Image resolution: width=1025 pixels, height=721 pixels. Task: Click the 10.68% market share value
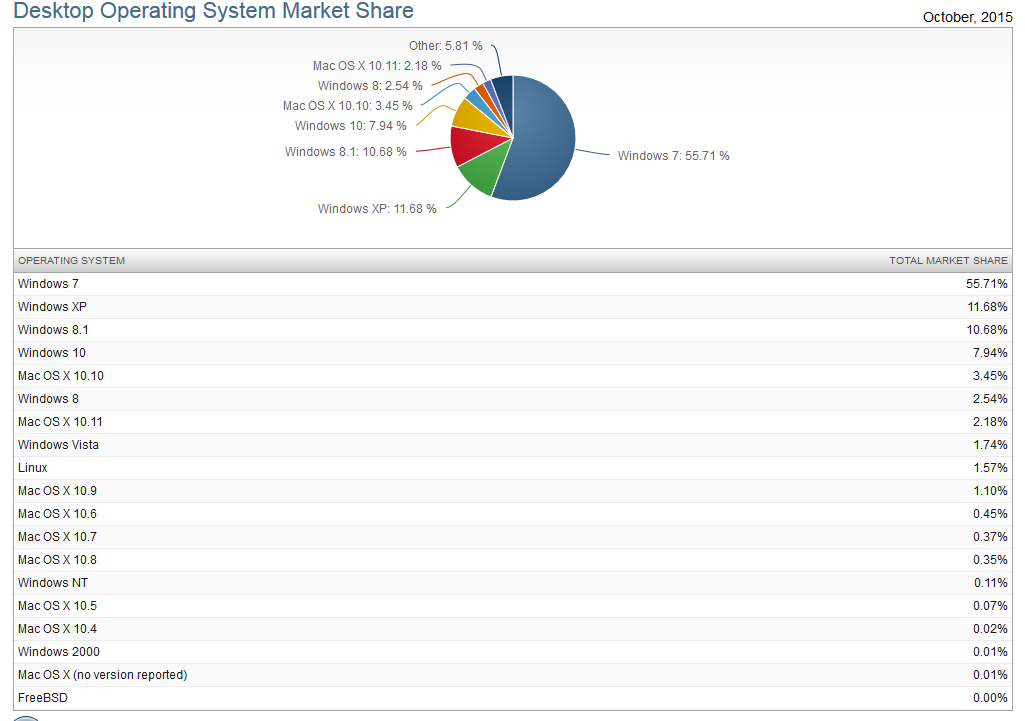tap(986, 329)
